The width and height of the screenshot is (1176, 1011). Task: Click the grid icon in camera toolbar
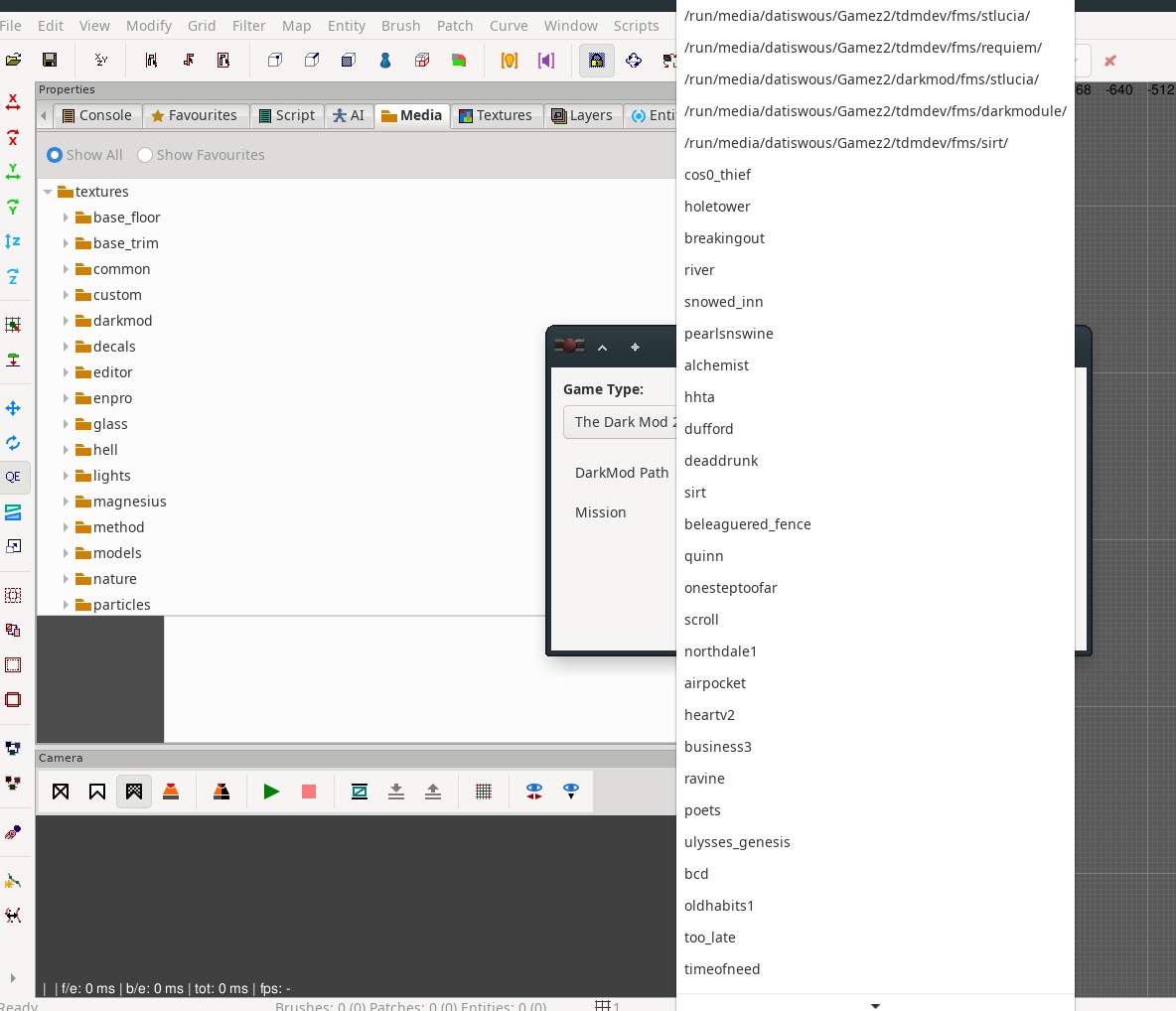tap(484, 792)
